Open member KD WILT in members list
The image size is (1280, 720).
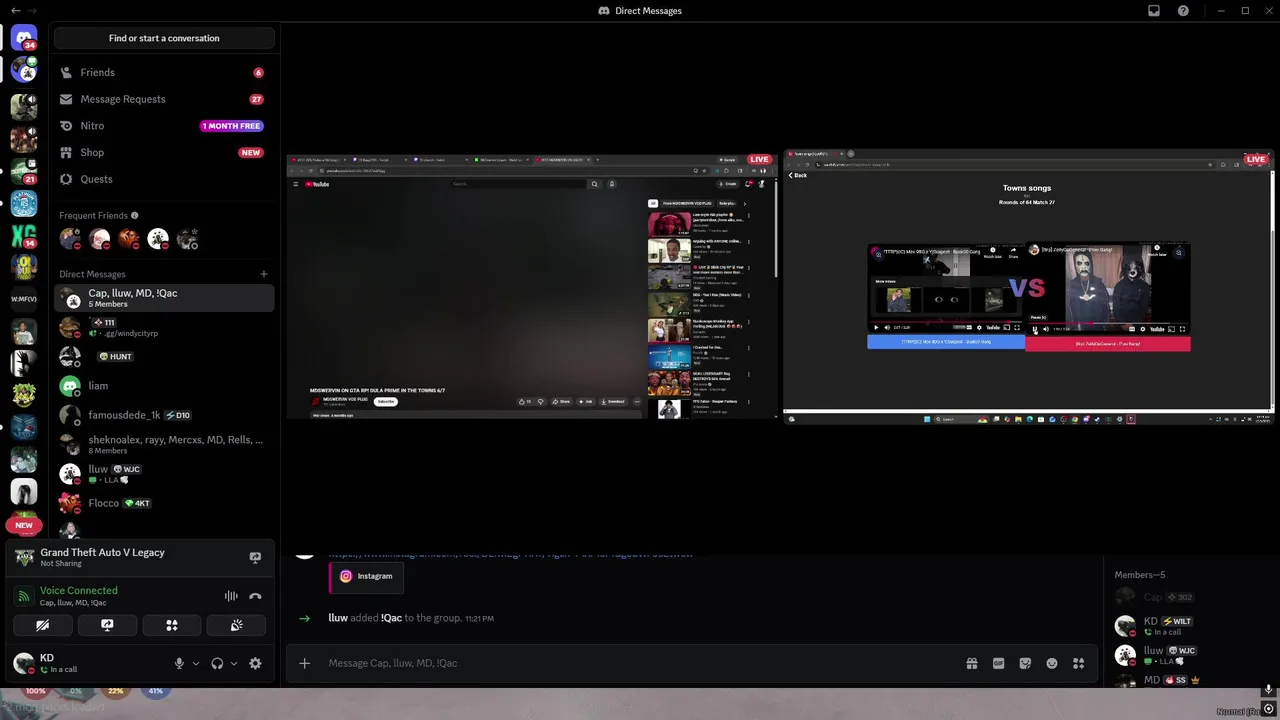click(x=1190, y=626)
